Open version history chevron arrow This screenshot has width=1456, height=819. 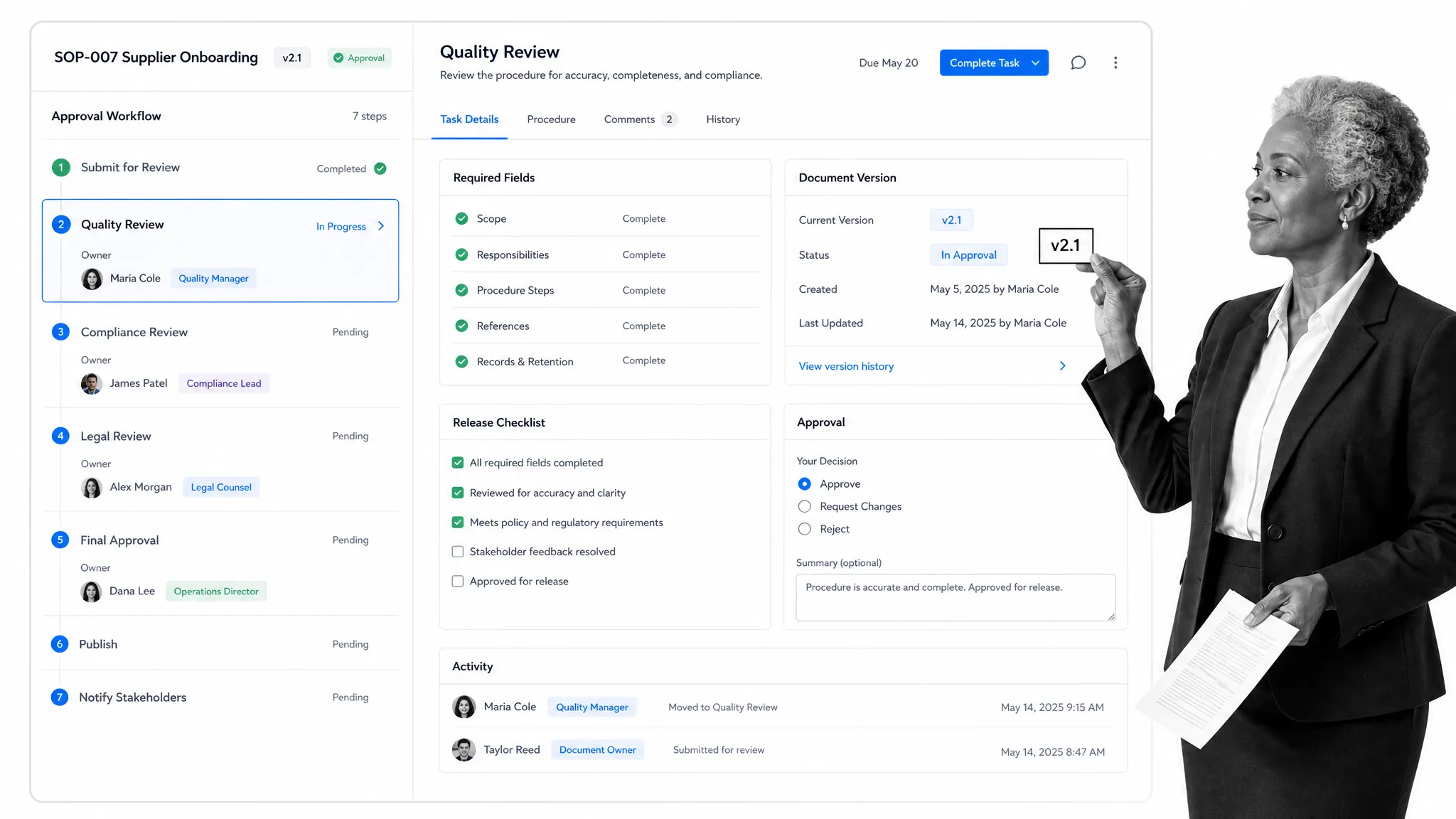1062,365
